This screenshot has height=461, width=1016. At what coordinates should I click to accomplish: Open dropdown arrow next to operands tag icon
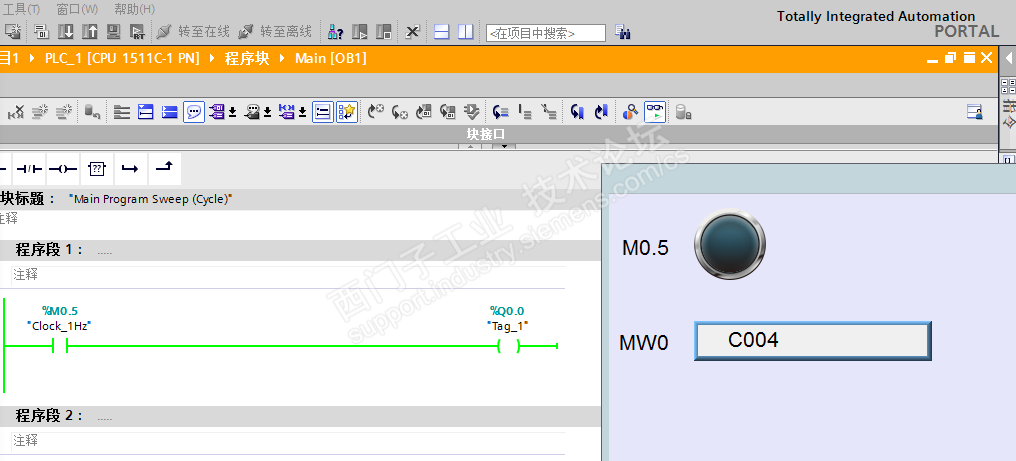point(232,113)
